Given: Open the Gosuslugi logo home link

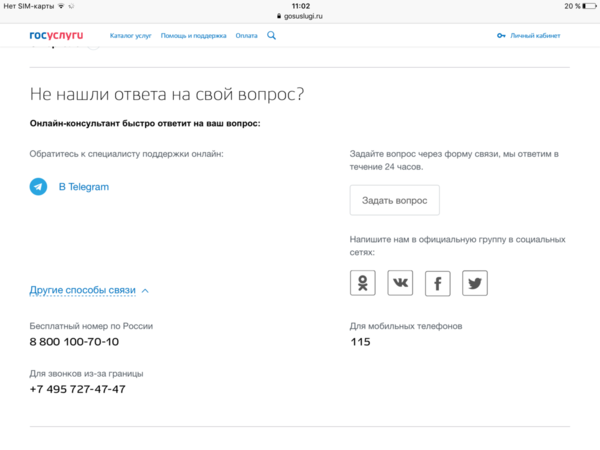Looking at the screenshot, I should pyautogui.click(x=56, y=36).
